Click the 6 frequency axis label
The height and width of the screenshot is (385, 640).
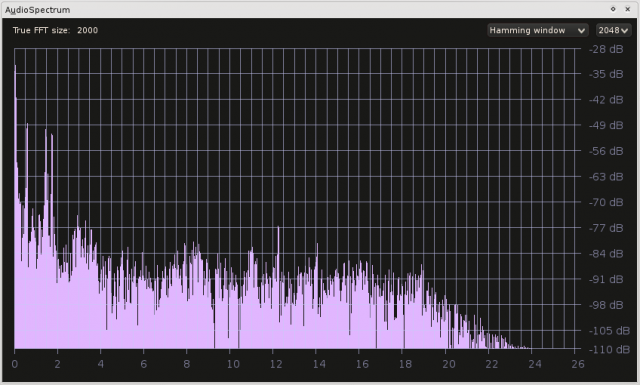click(144, 364)
